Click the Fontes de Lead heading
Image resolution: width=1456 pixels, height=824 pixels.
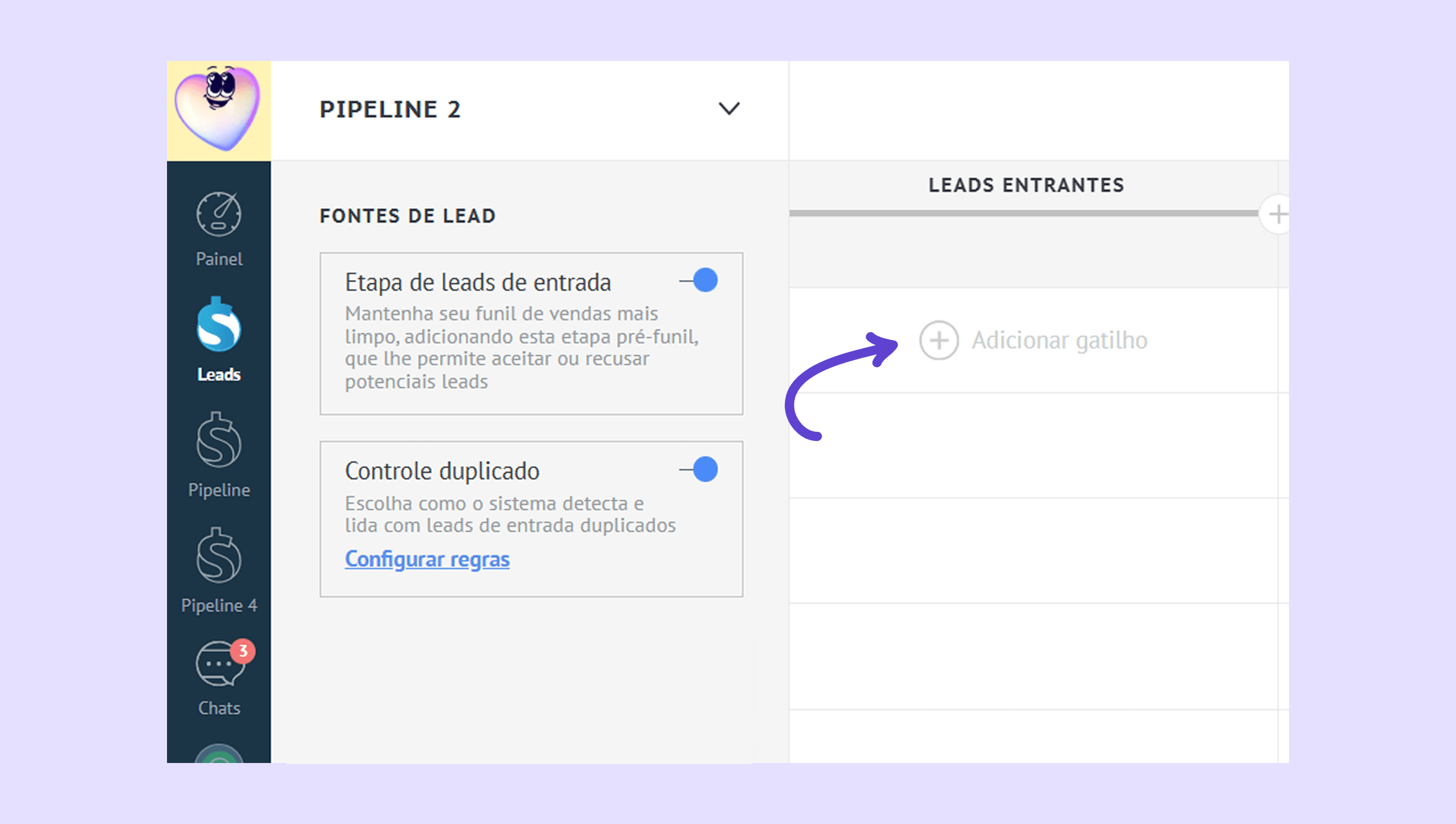click(x=407, y=216)
